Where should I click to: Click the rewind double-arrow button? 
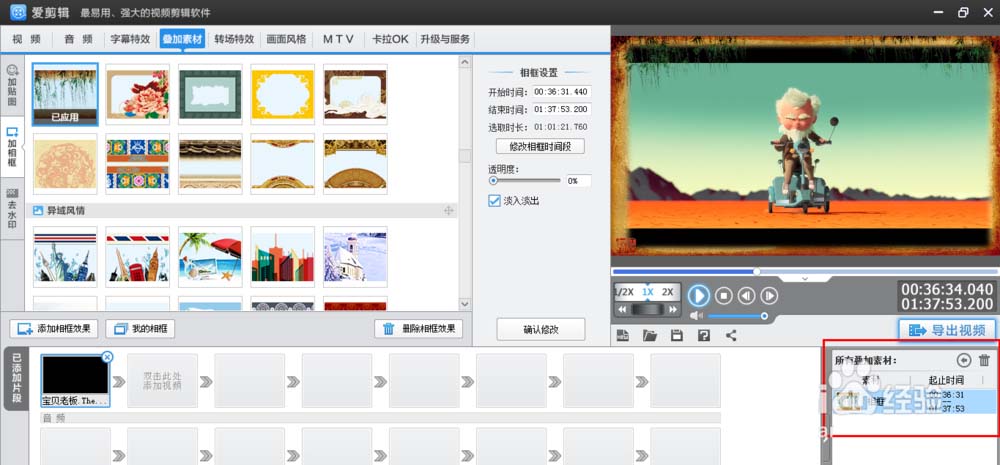[x=622, y=309]
